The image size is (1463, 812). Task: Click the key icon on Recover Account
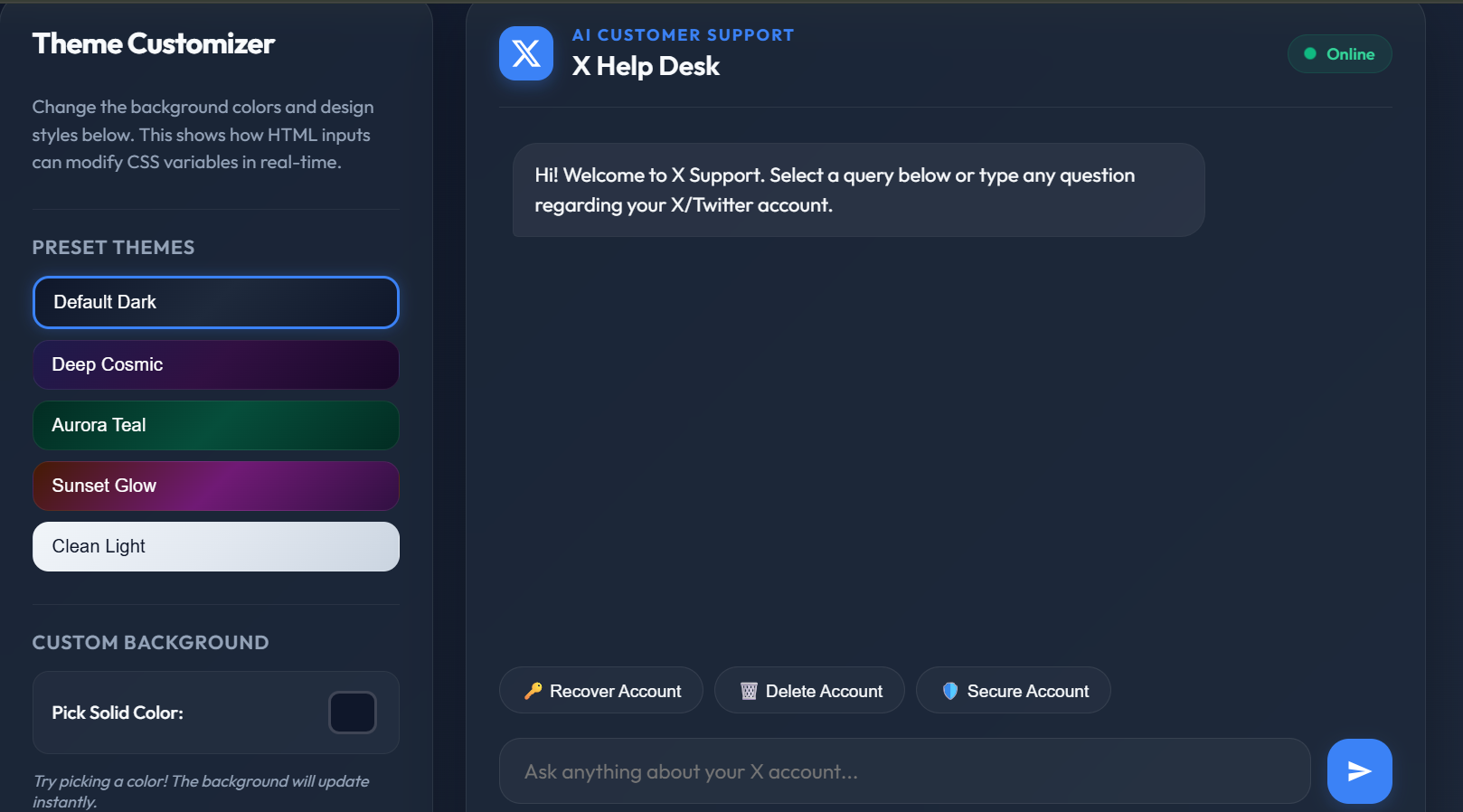click(533, 691)
